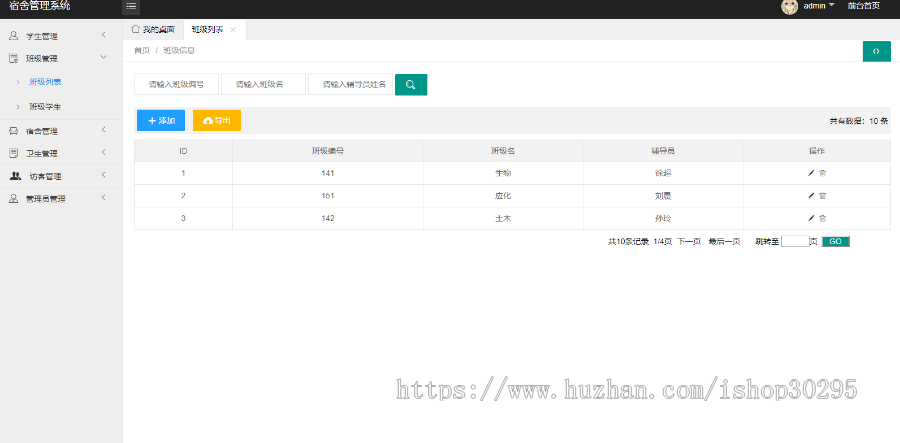Expand the 卫生管理 menu chevron
The width and height of the screenshot is (900, 443).
tap(103, 153)
